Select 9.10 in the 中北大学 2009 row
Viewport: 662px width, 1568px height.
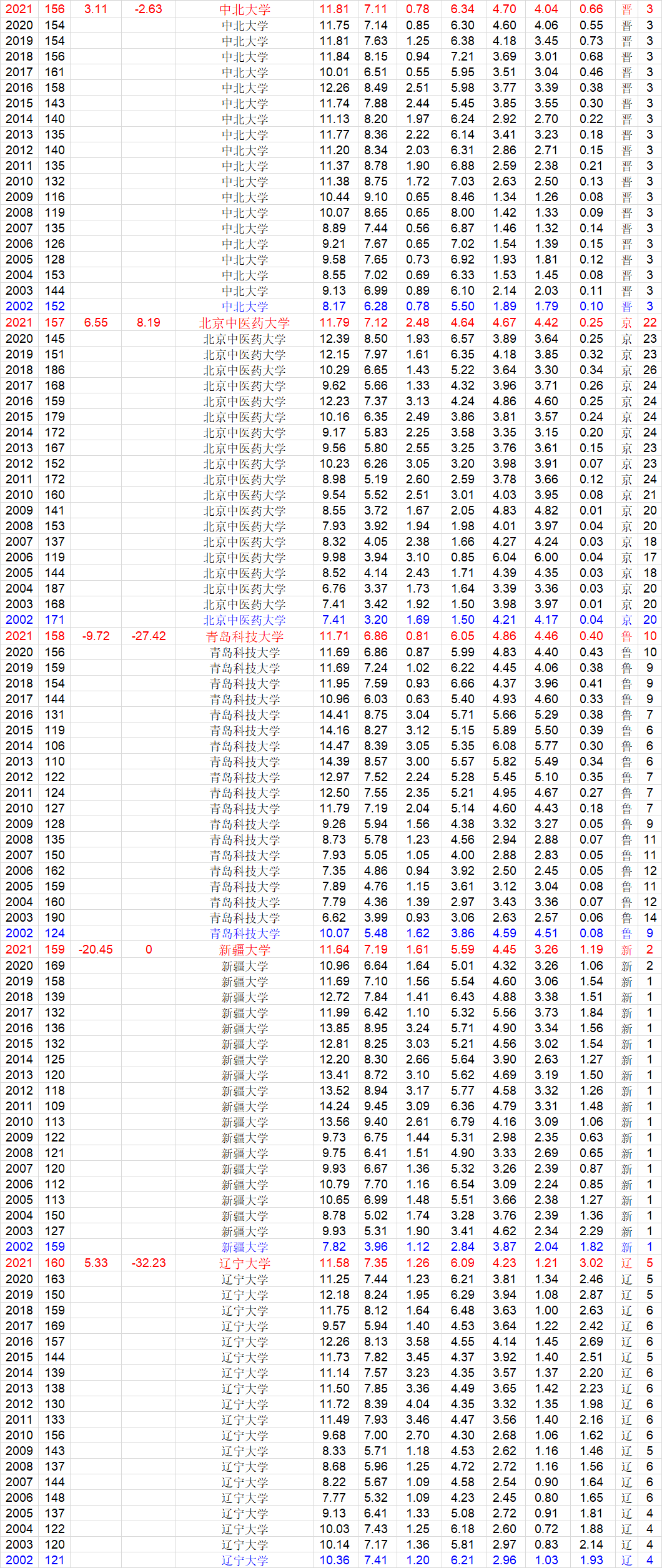pos(376,197)
